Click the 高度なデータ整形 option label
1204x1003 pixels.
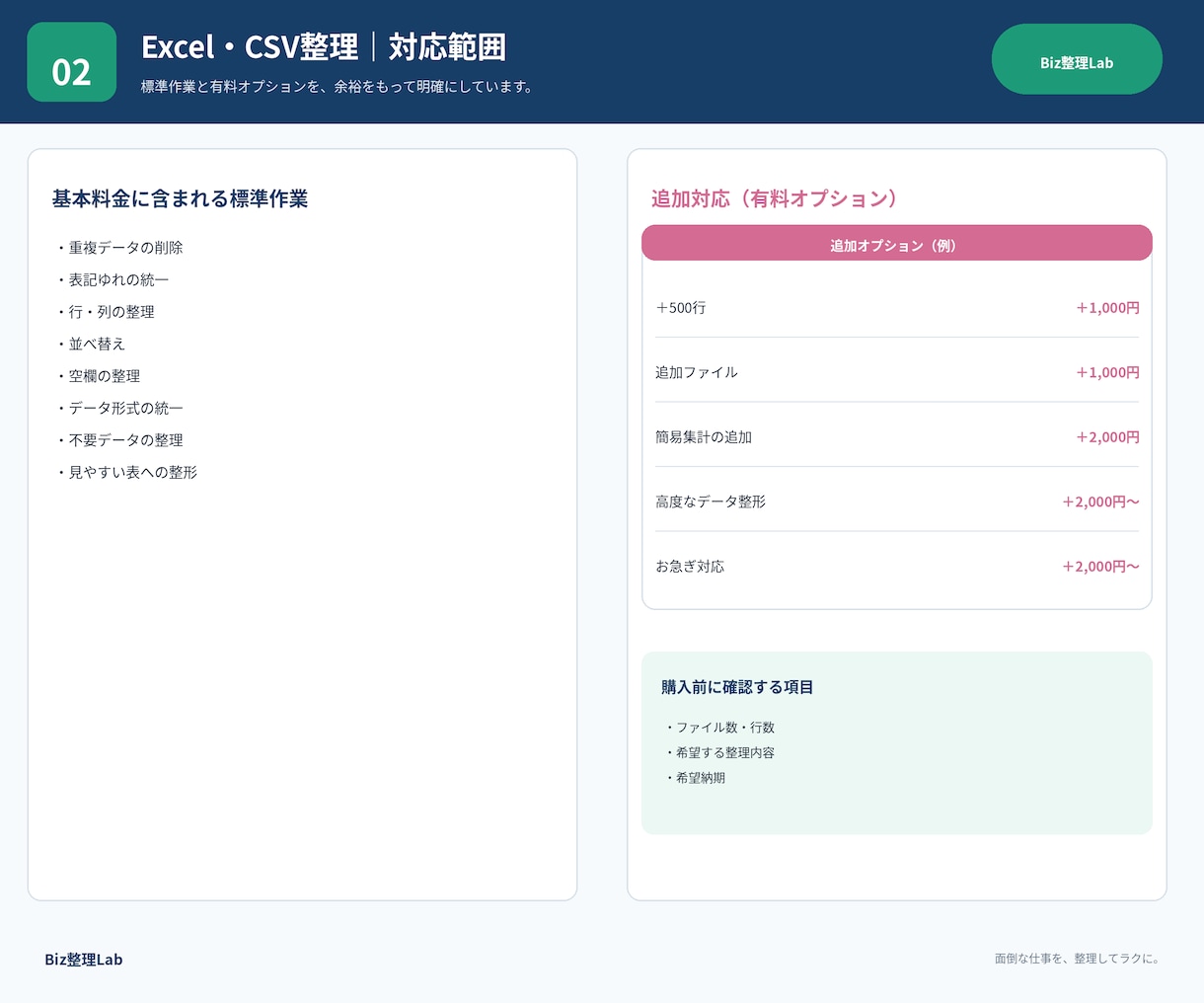pos(711,501)
